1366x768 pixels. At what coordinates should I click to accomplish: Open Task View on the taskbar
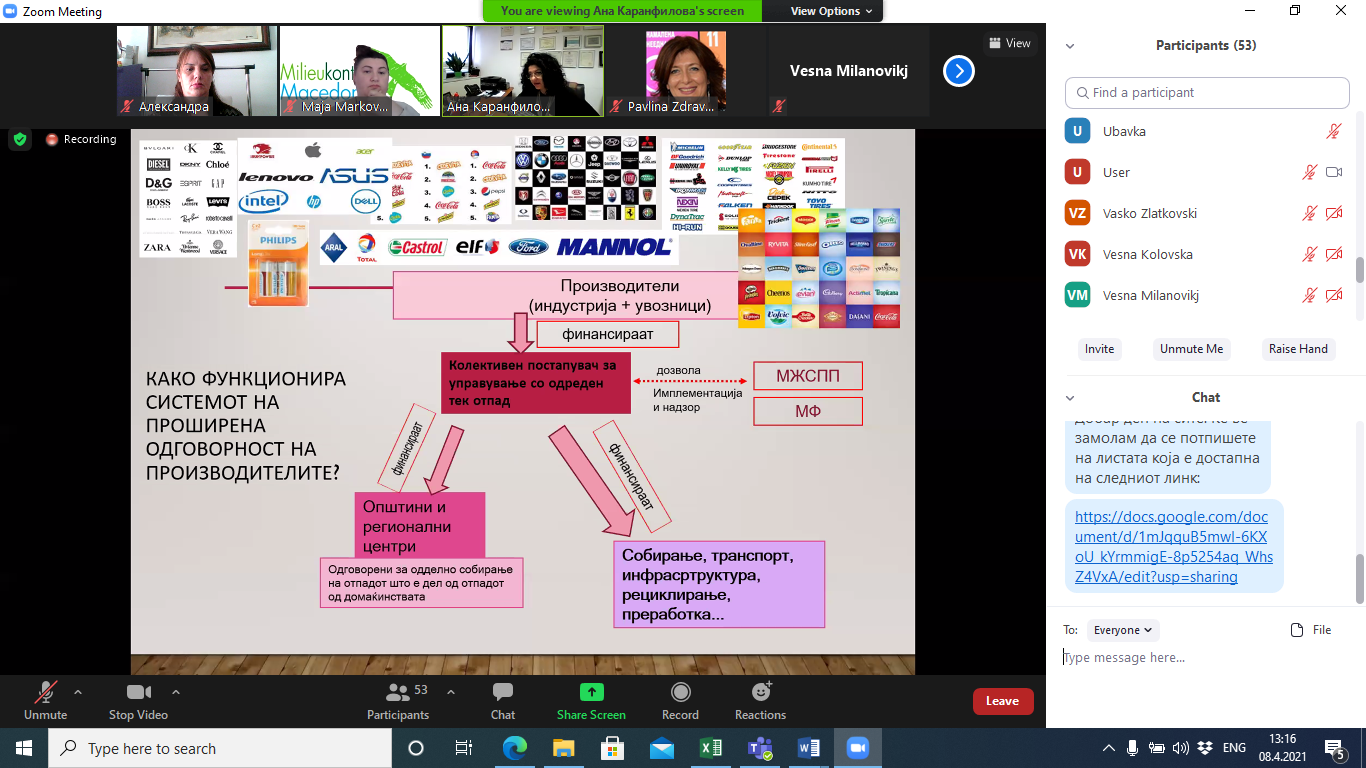pyautogui.click(x=464, y=748)
